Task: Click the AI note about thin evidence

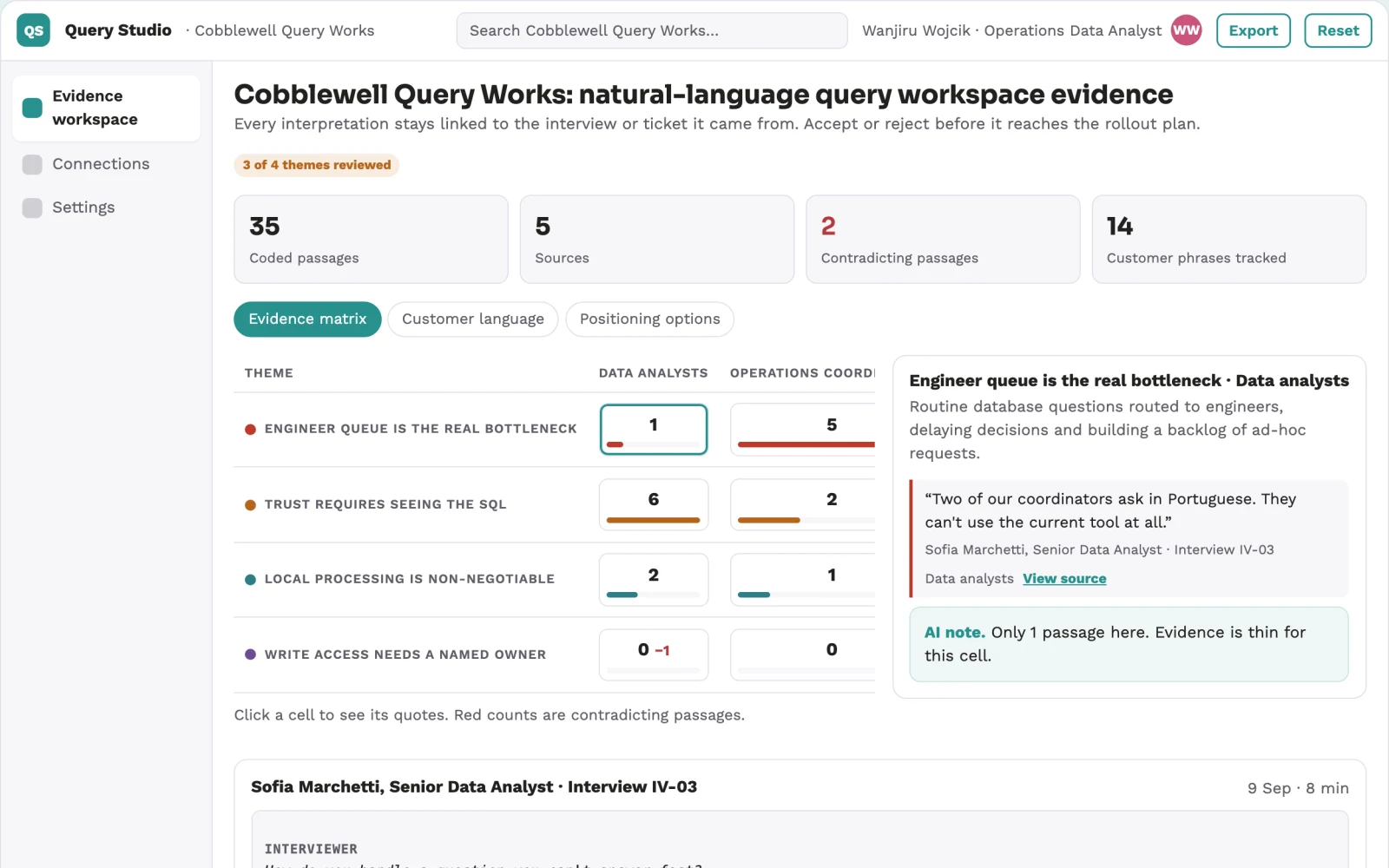Action: coord(1129,644)
